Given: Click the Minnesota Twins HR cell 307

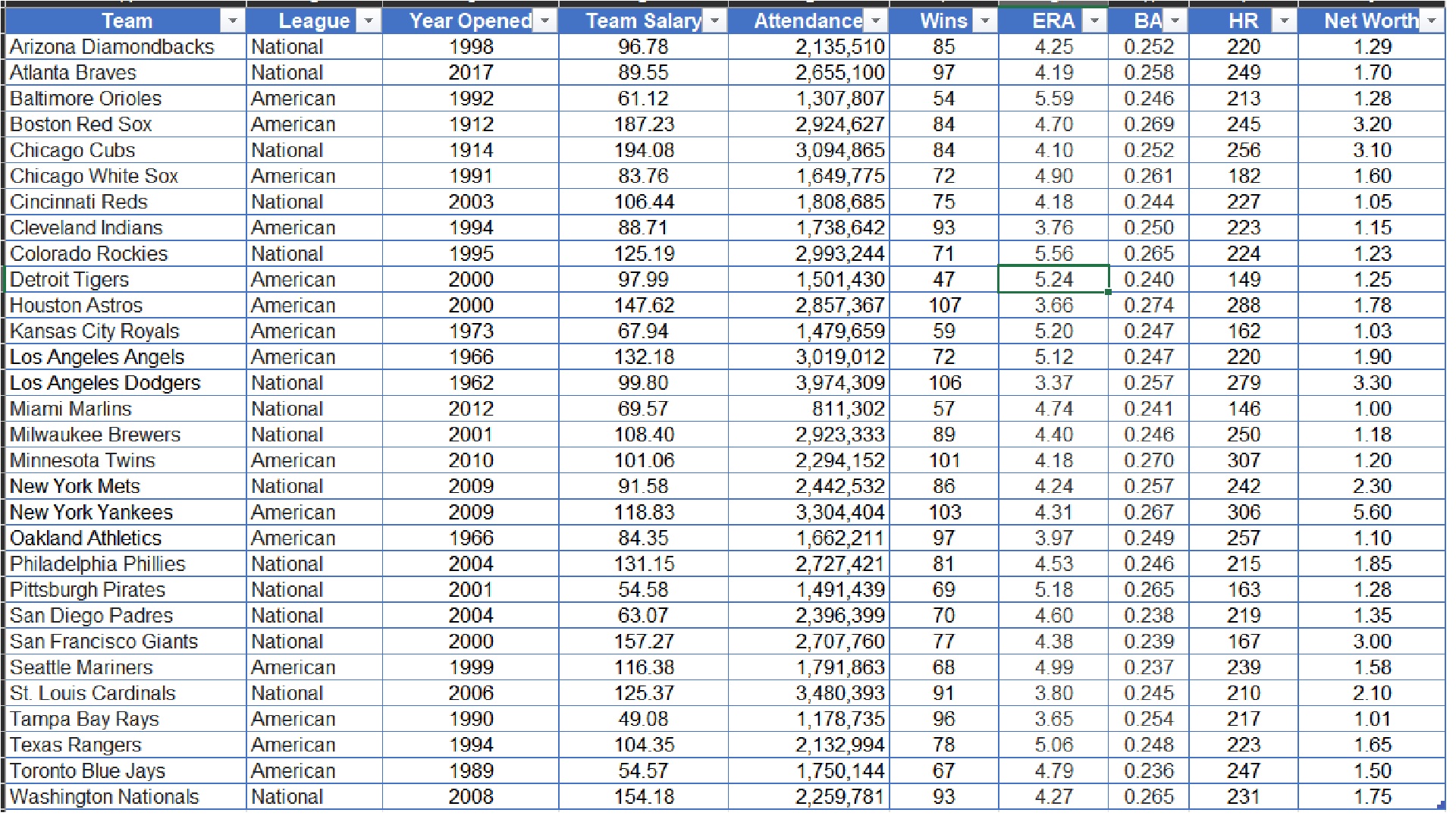Looking at the screenshot, I should pos(1244,460).
